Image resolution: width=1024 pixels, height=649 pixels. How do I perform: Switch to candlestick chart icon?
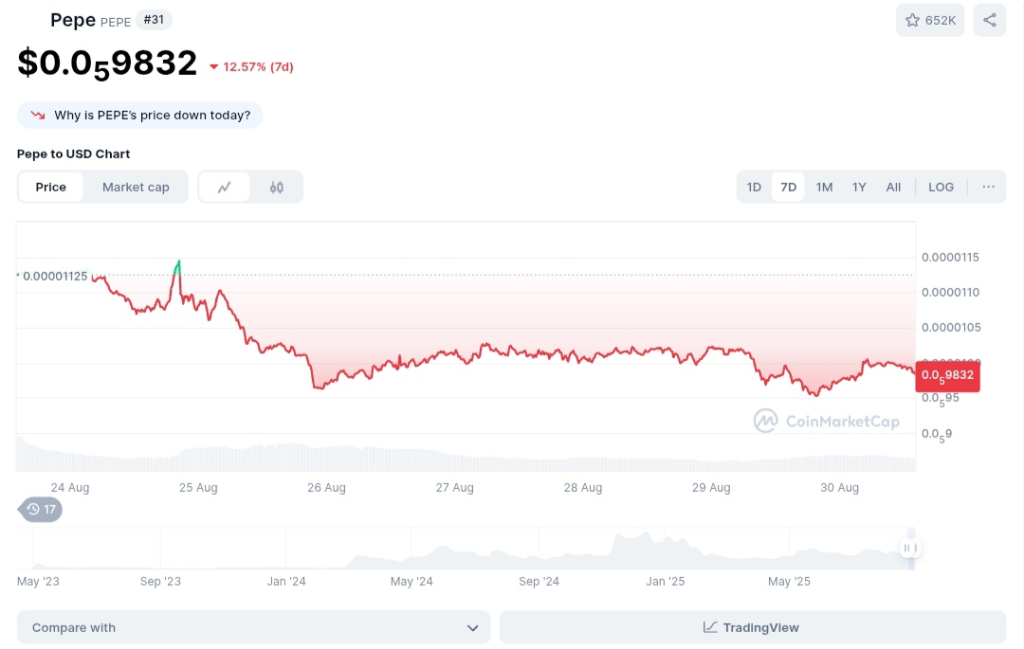pos(277,187)
